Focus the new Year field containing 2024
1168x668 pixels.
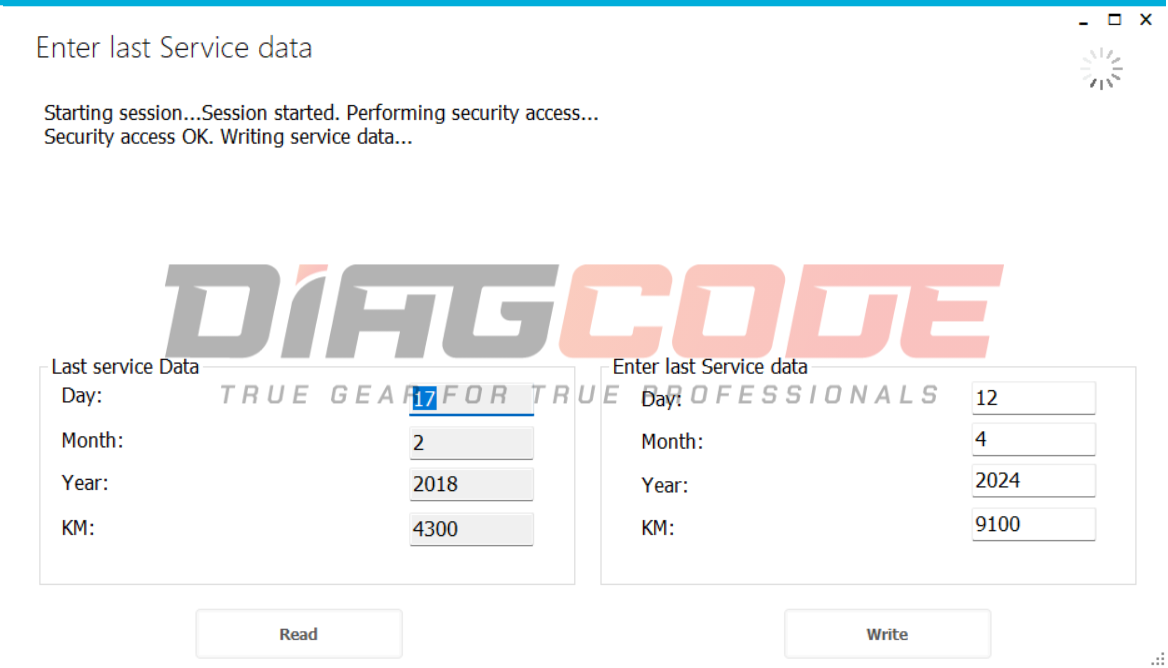pyautogui.click(x=1033, y=481)
